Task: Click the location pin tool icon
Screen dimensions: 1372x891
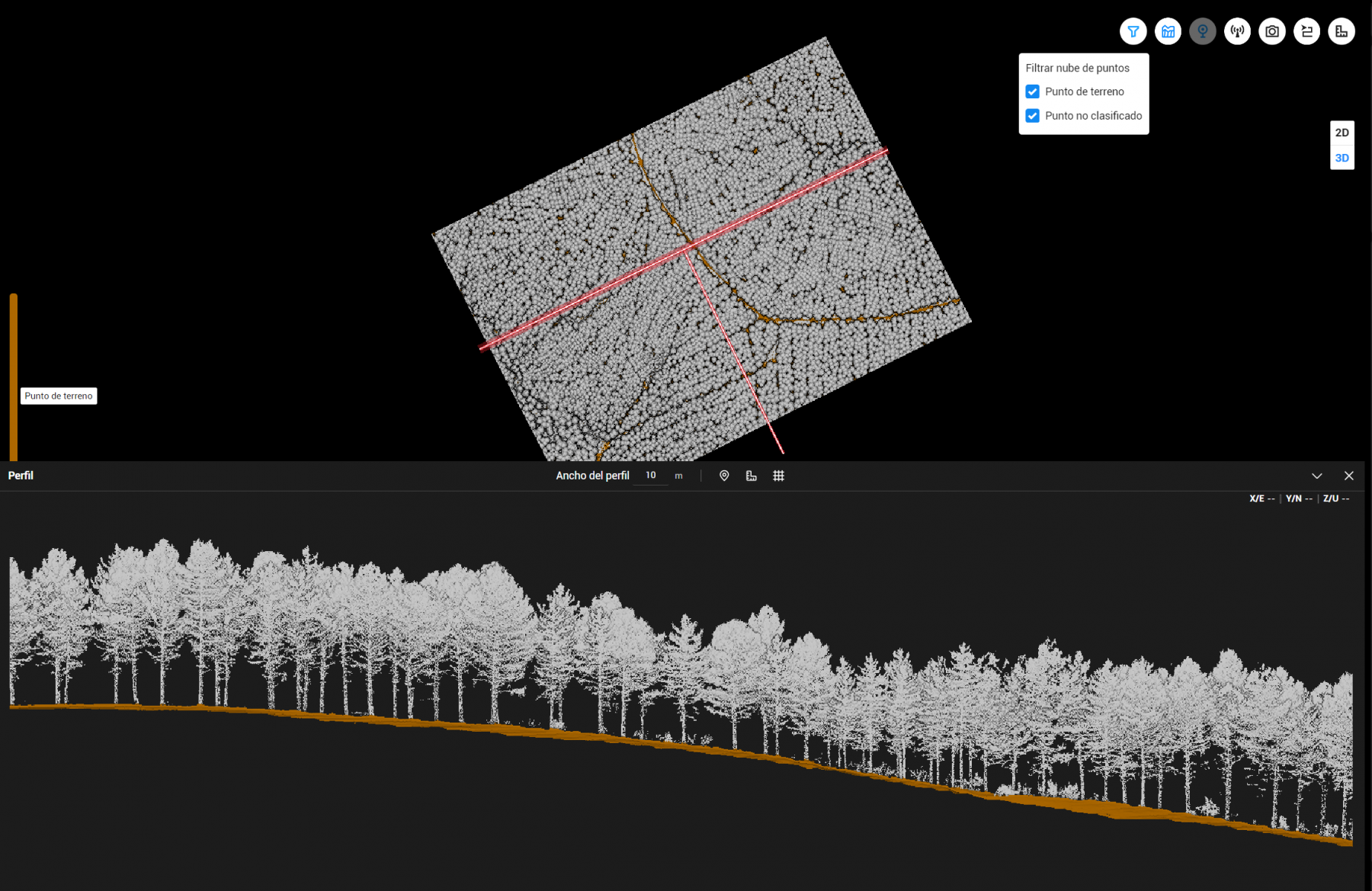Action: (1202, 31)
